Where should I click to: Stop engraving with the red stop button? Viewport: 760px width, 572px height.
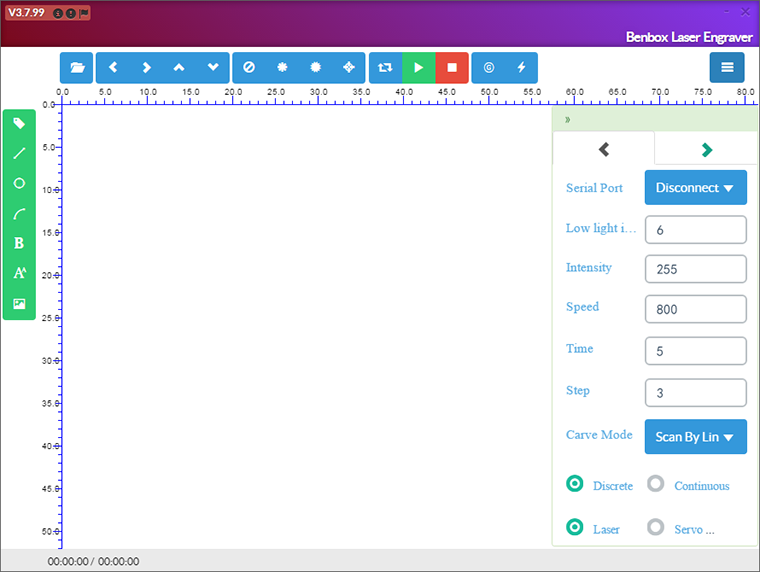point(452,67)
